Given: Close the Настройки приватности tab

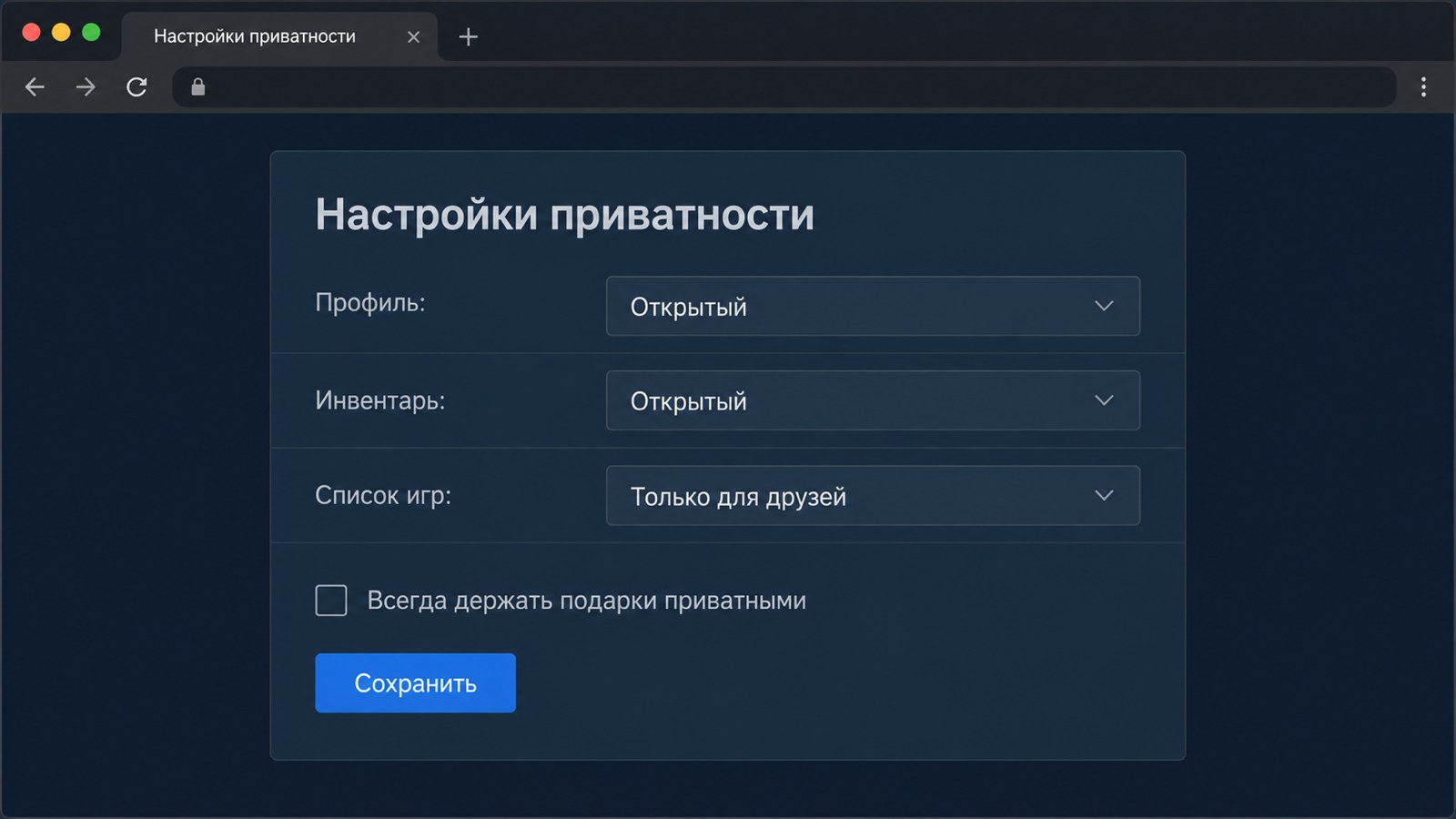Looking at the screenshot, I should pyautogui.click(x=413, y=36).
